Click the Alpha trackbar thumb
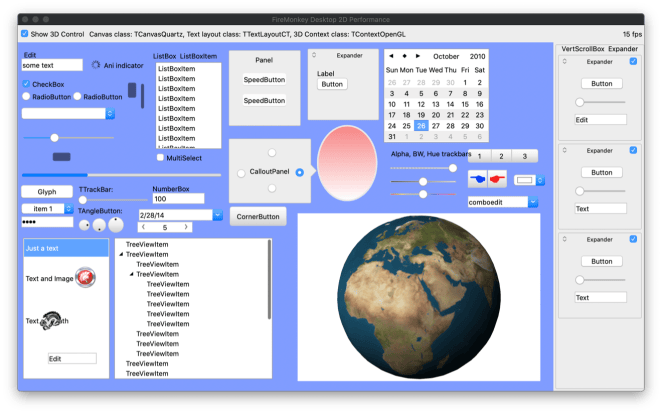 pos(453,168)
